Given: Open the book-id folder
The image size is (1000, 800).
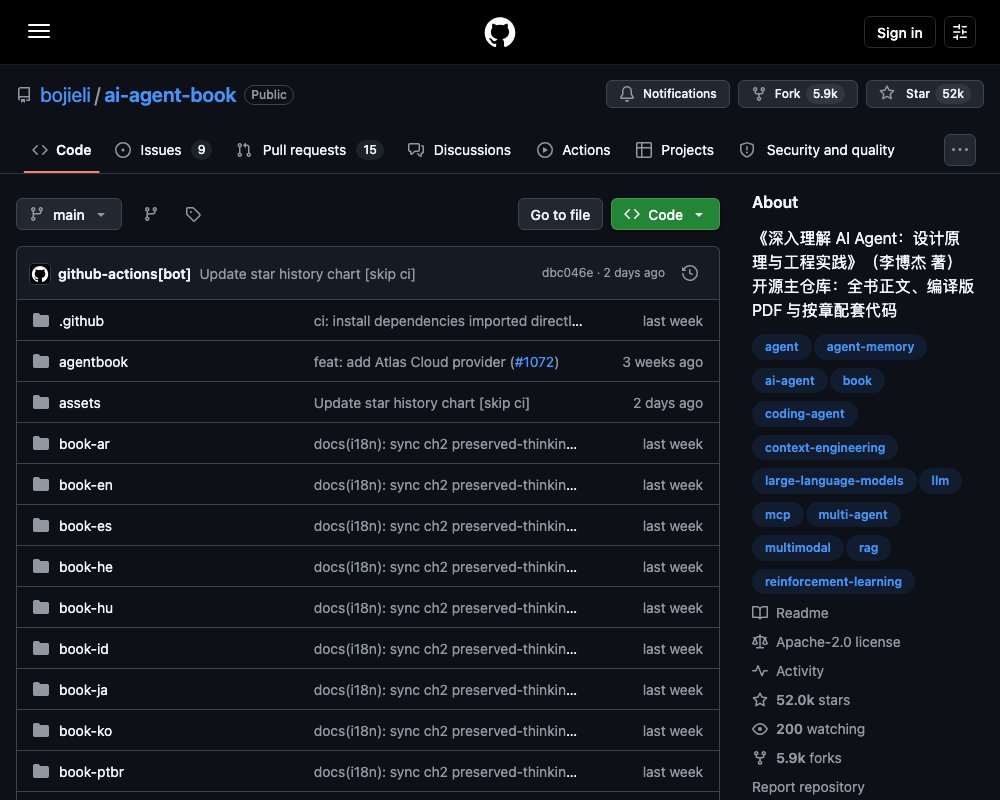Looking at the screenshot, I should pyautogui.click(x=84, y=649).
